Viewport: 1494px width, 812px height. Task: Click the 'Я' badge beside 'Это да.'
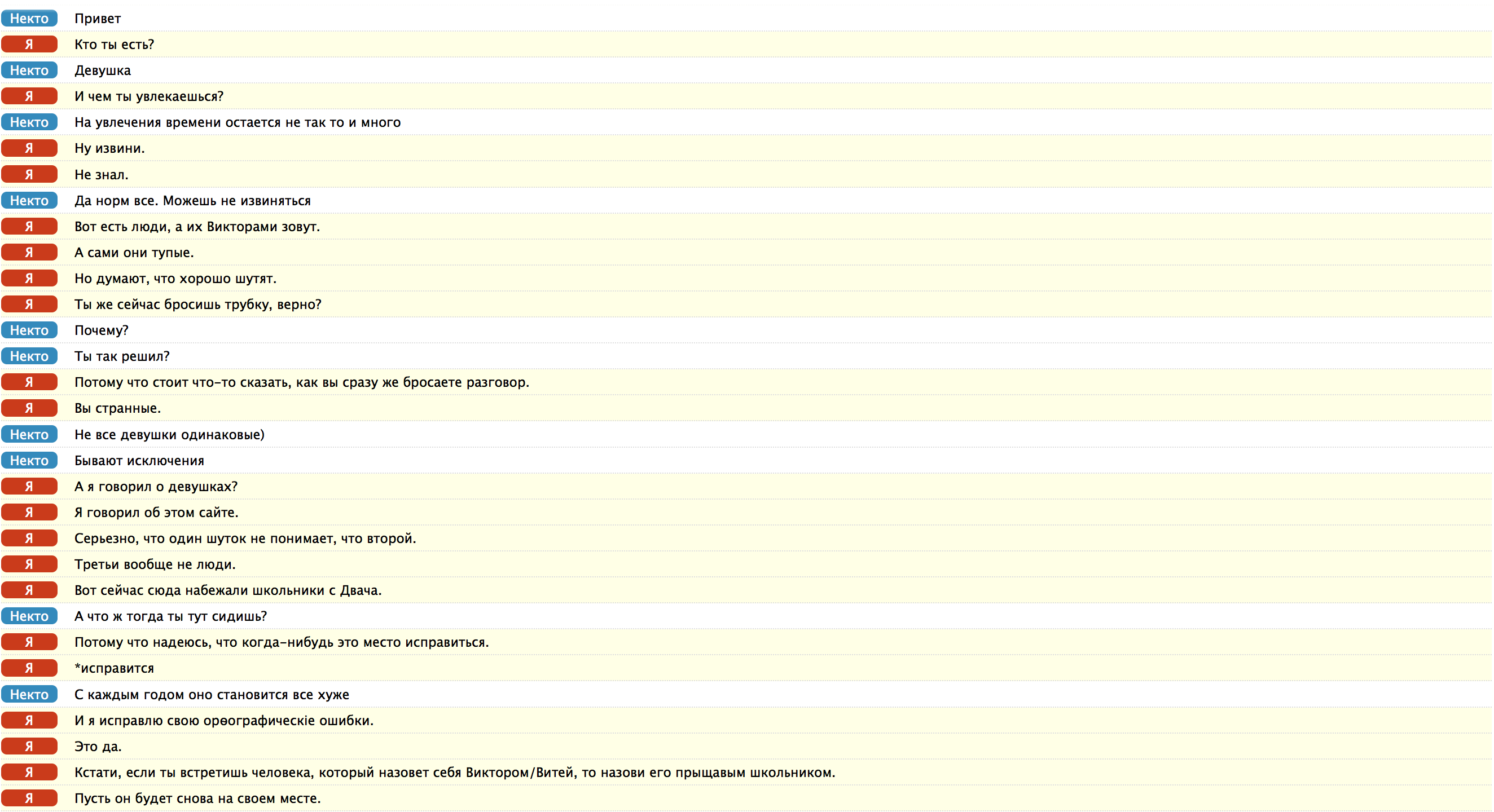(x=29, y=747)
